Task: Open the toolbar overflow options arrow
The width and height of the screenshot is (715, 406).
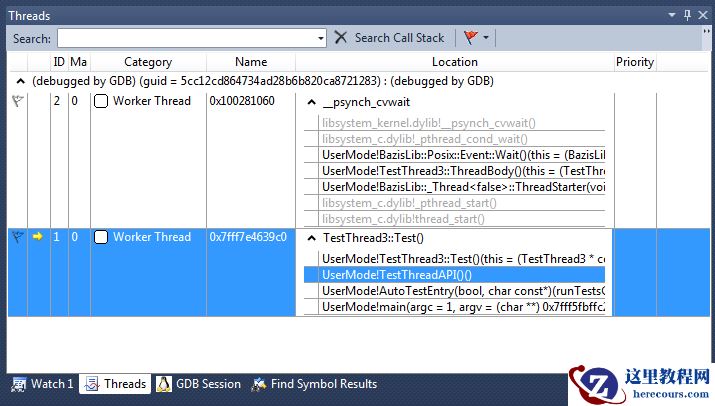Action: click(x=706, y=32)
